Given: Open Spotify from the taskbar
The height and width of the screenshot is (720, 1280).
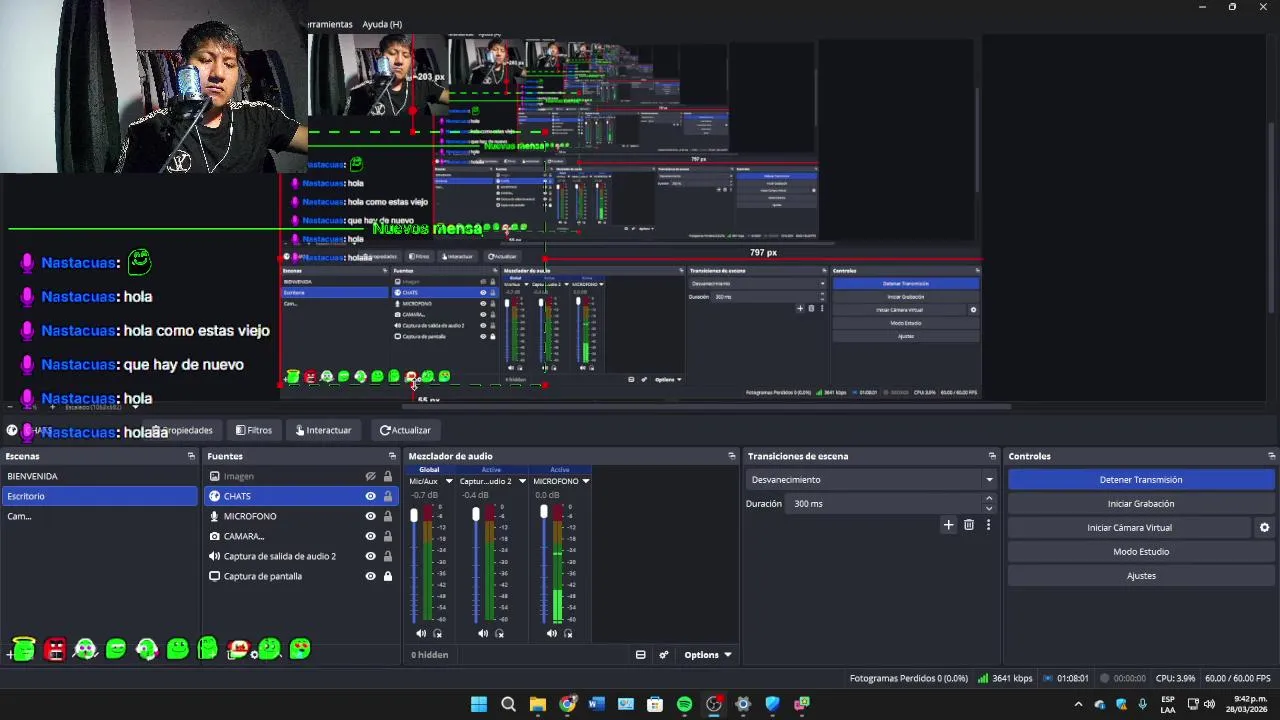Looking at the screenshot, I should coord(684,704).
